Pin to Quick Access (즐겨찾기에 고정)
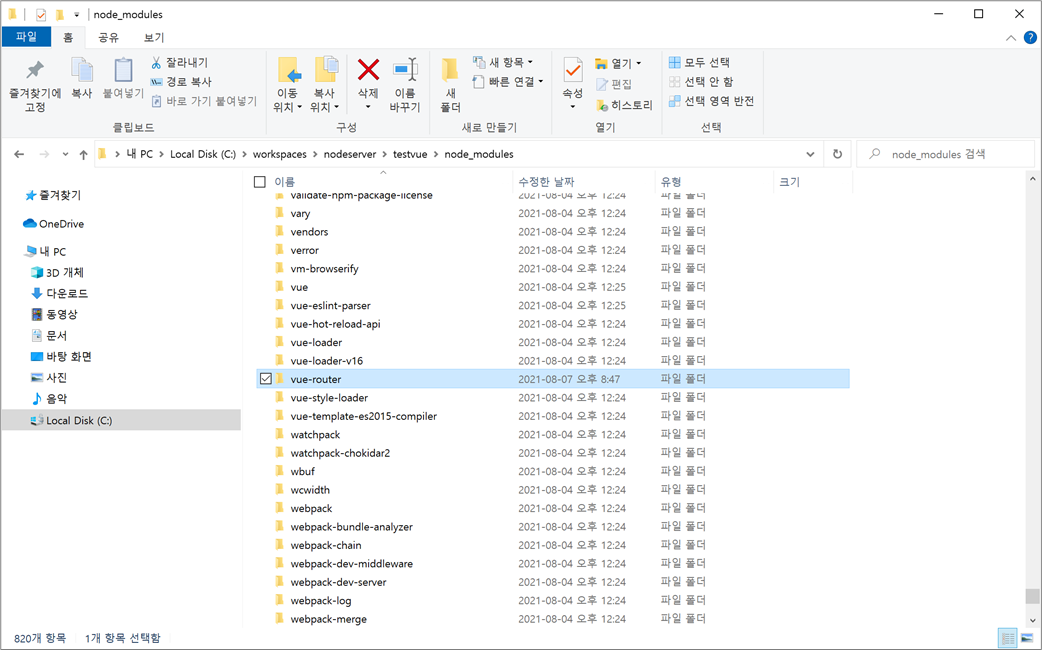The image size is (1042, 650). (35, 86)
